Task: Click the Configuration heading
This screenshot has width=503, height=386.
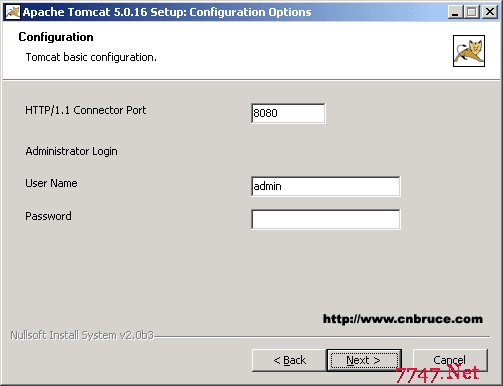Action: (56, 37)
